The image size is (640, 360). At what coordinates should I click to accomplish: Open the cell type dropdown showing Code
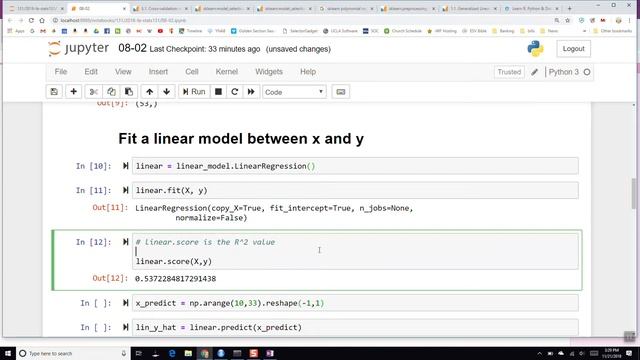pyautogui.click(x=294, y=92)
